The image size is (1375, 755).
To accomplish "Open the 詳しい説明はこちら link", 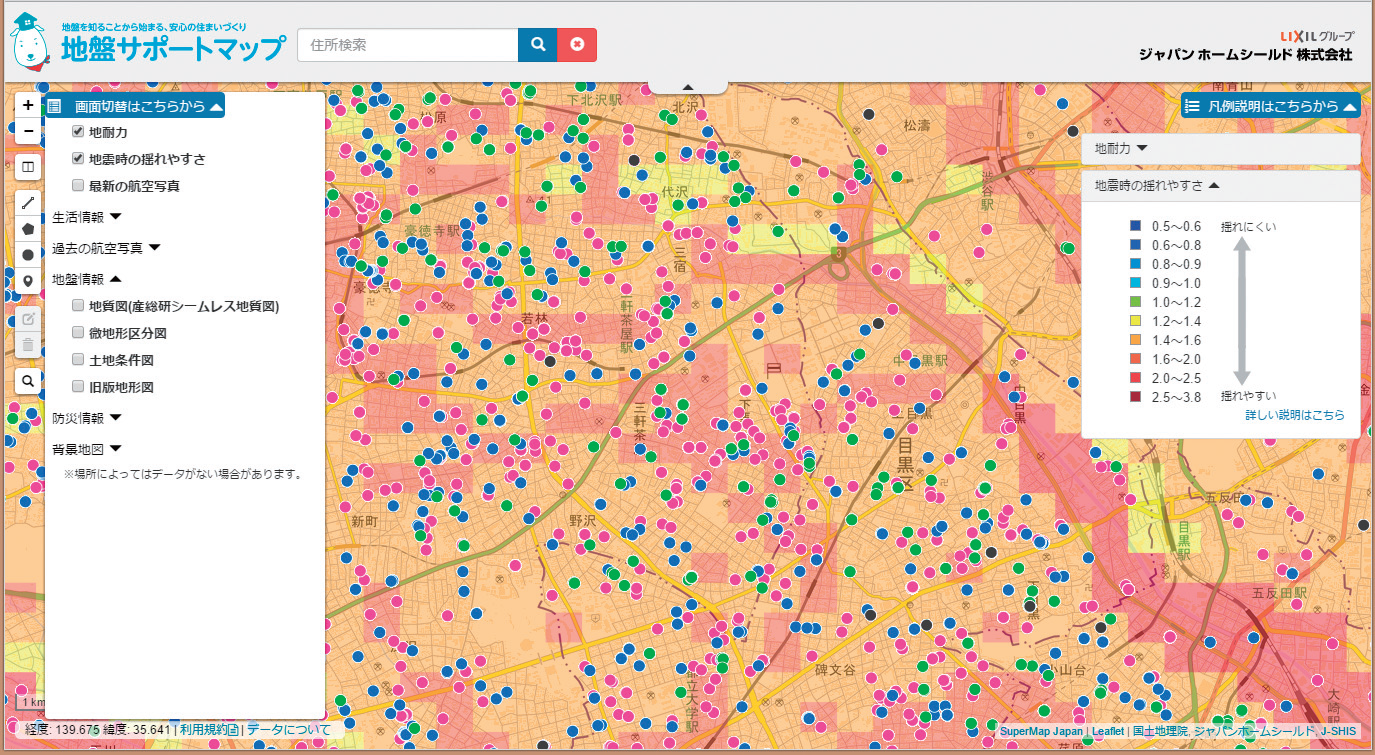I will [1295, 415].
